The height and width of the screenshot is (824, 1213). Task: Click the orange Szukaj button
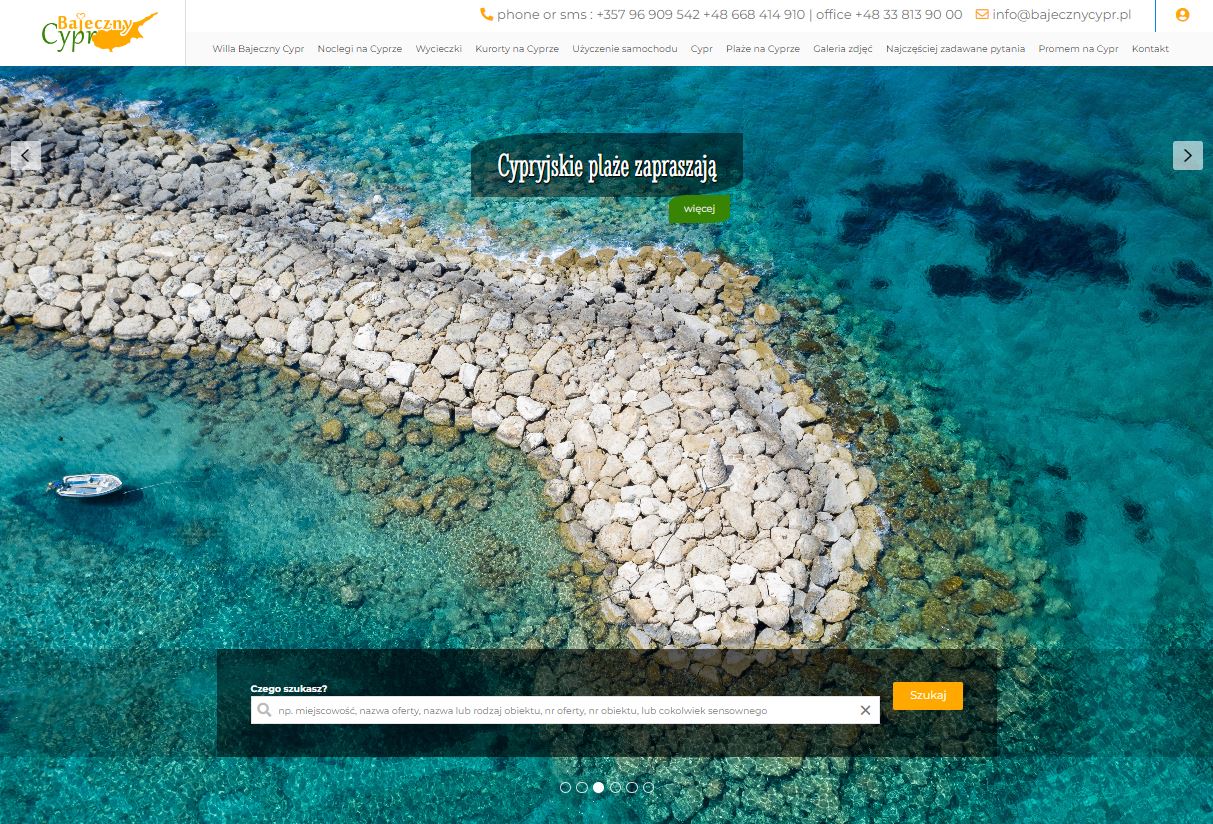928,696
